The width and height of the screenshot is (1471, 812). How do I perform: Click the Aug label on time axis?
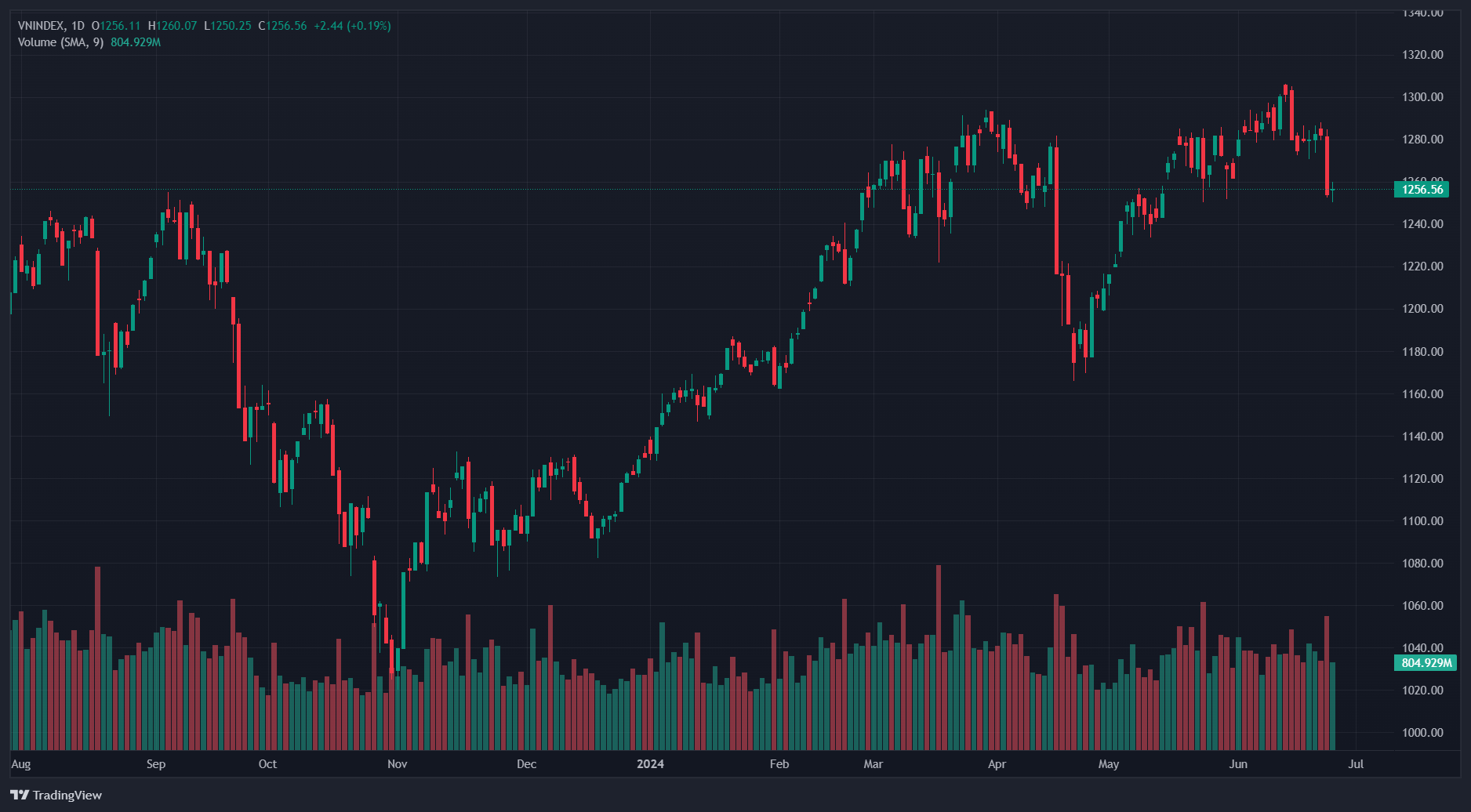[x=21, y=764]
